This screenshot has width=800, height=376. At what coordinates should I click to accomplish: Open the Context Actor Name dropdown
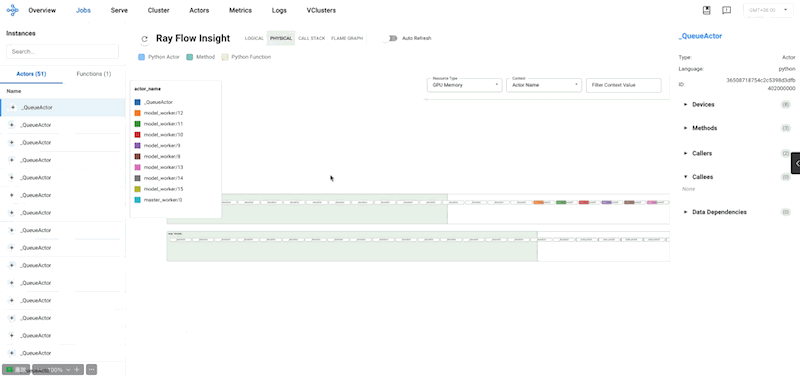tap(544, 85)
